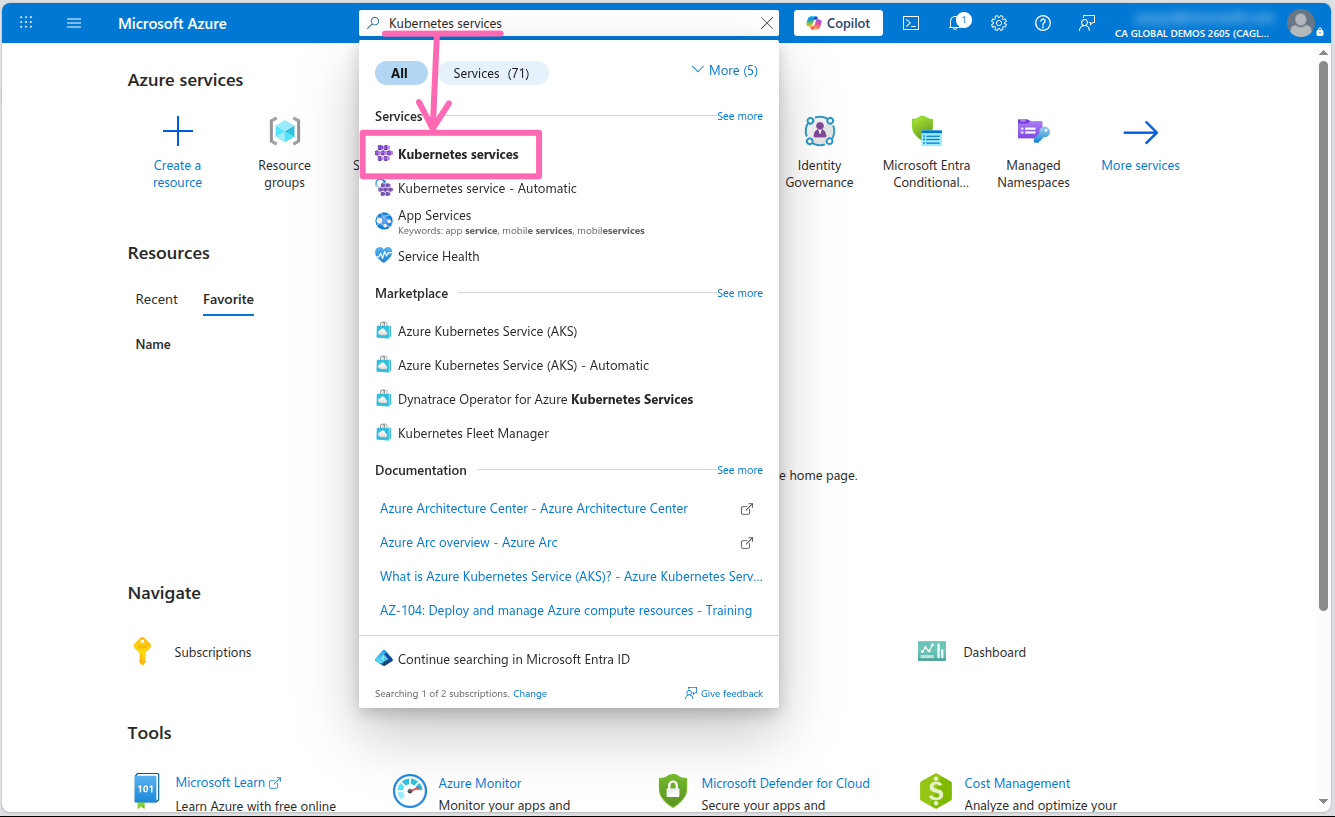
Task: Open external link icon for Azure Architecture Center
Action: click(x=746, y=508)
